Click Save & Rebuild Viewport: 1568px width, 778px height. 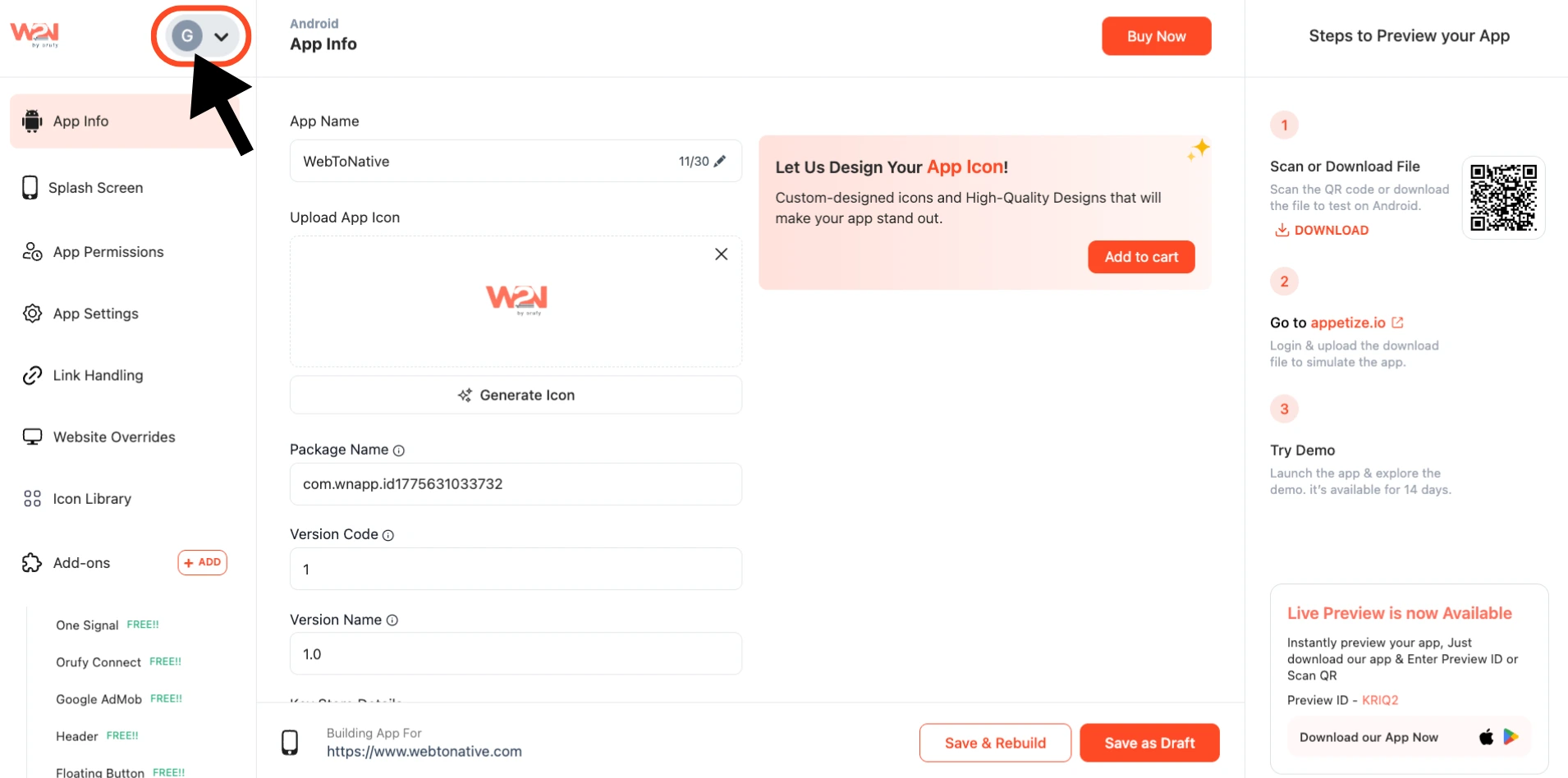click(995, 743)
